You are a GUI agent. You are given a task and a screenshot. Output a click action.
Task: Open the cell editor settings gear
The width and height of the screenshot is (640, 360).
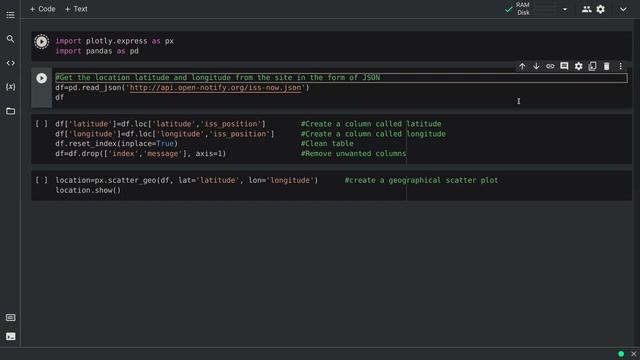pyautogui.click(x=578, y=66)
